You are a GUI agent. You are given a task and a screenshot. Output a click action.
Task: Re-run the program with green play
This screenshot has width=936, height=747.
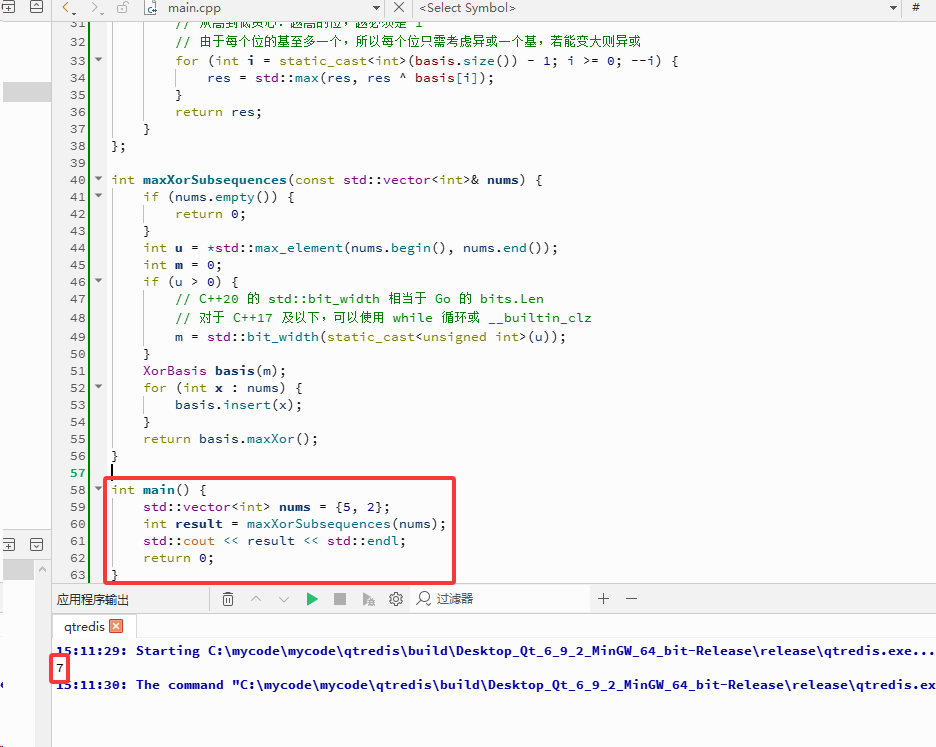(312, 598)
